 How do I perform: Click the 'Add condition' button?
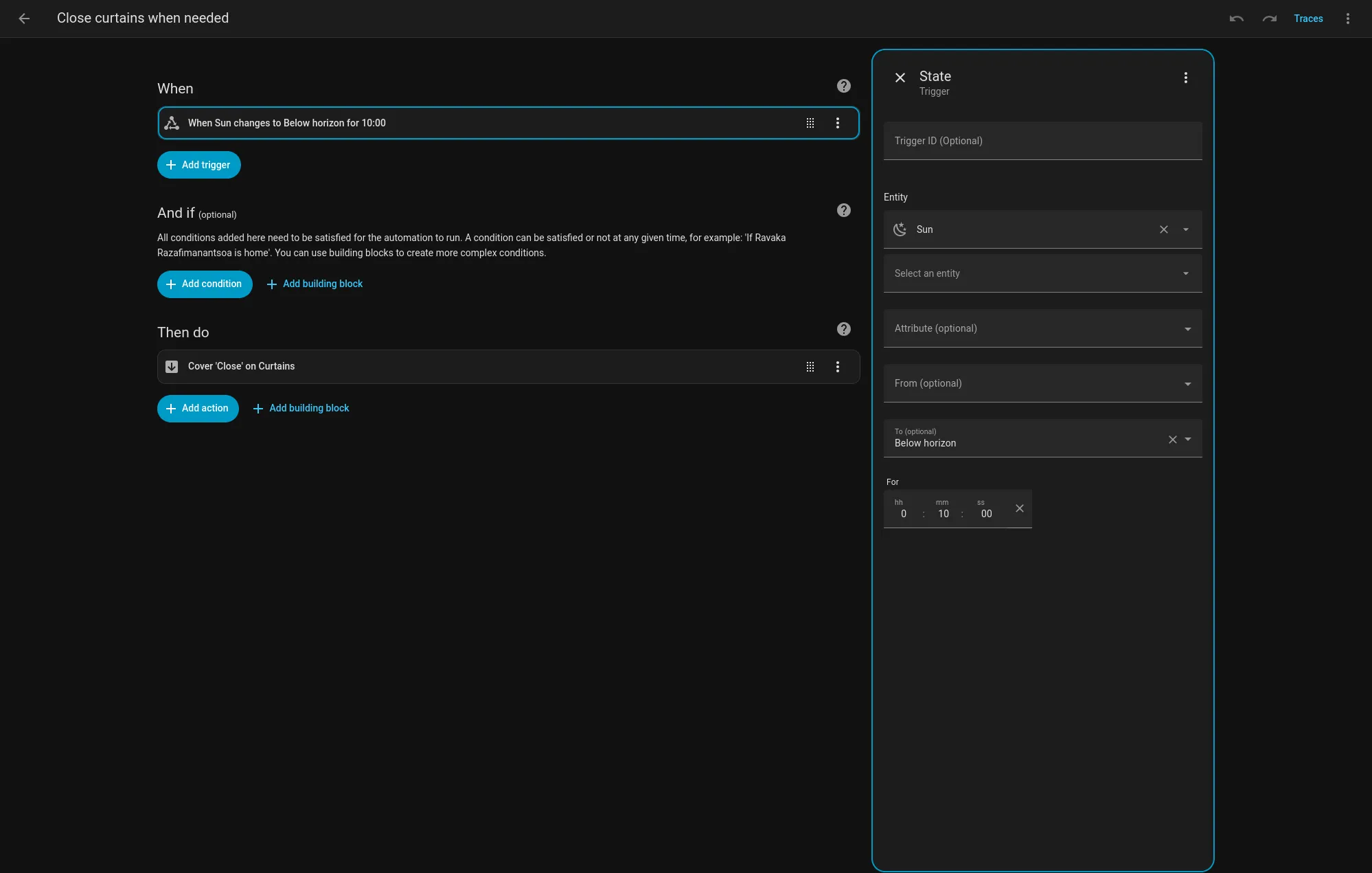click(x=205, y=284)
